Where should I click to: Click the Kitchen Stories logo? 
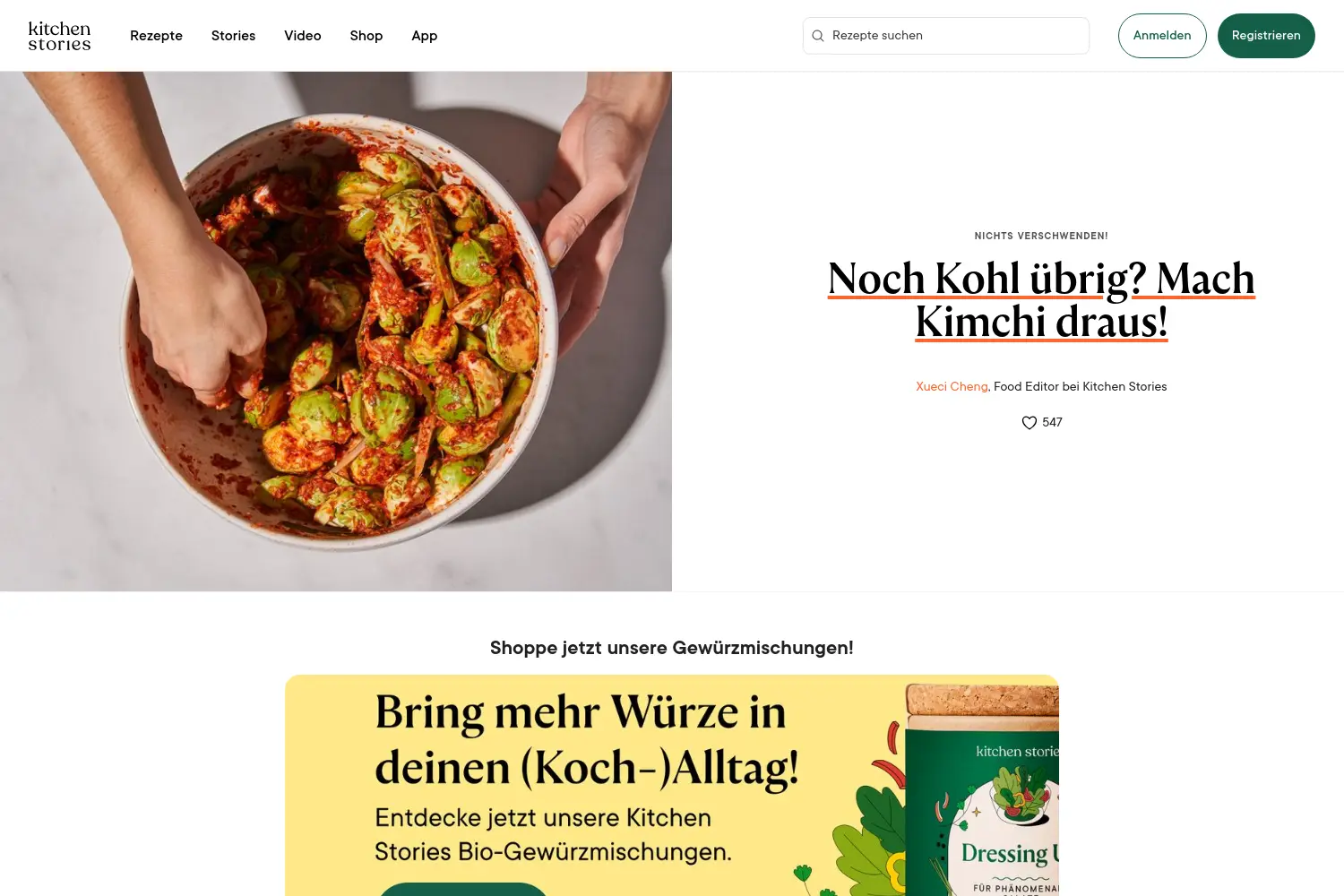point(59,36)
